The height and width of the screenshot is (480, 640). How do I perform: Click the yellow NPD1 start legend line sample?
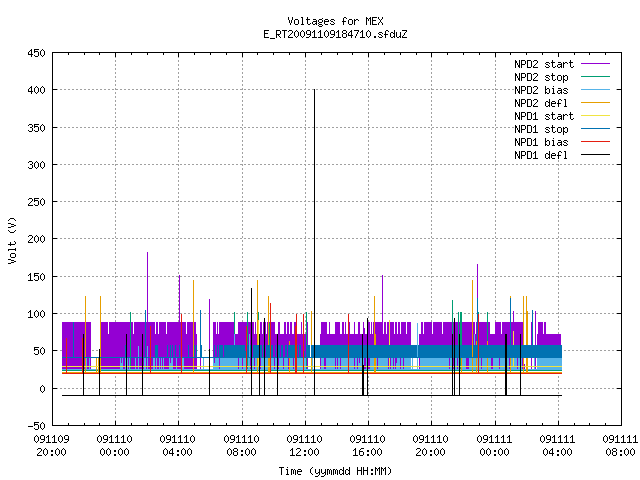tap(595, 116)
